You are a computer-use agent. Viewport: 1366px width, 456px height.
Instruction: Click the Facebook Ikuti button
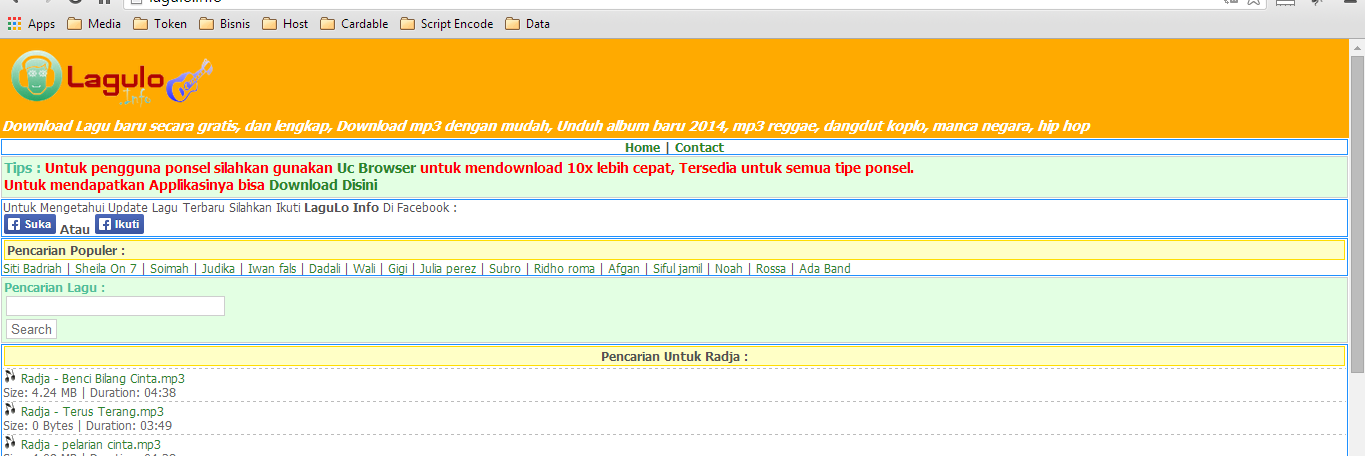(119, 224)
